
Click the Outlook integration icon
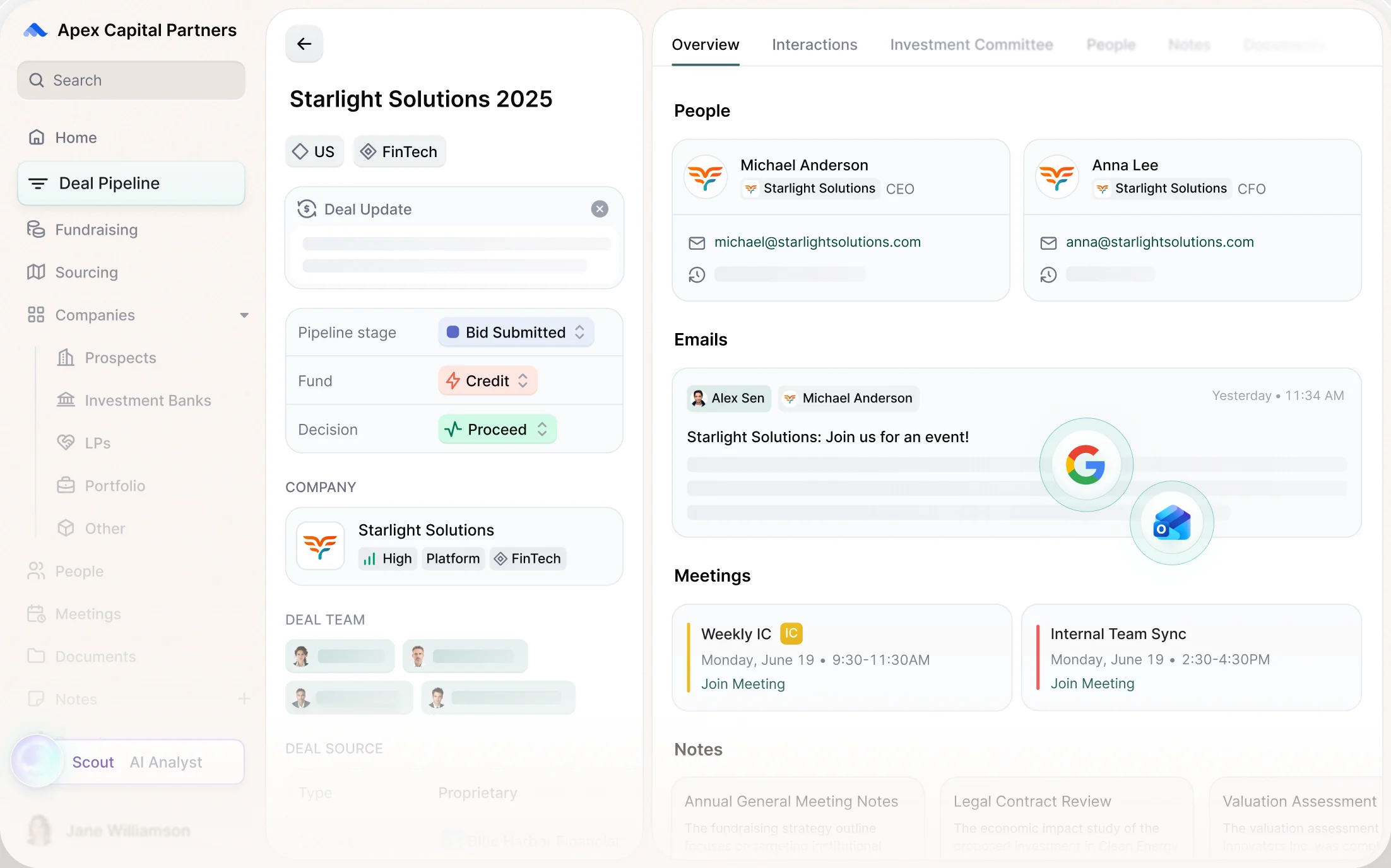pyautogui.click(x=1172, y=523)
